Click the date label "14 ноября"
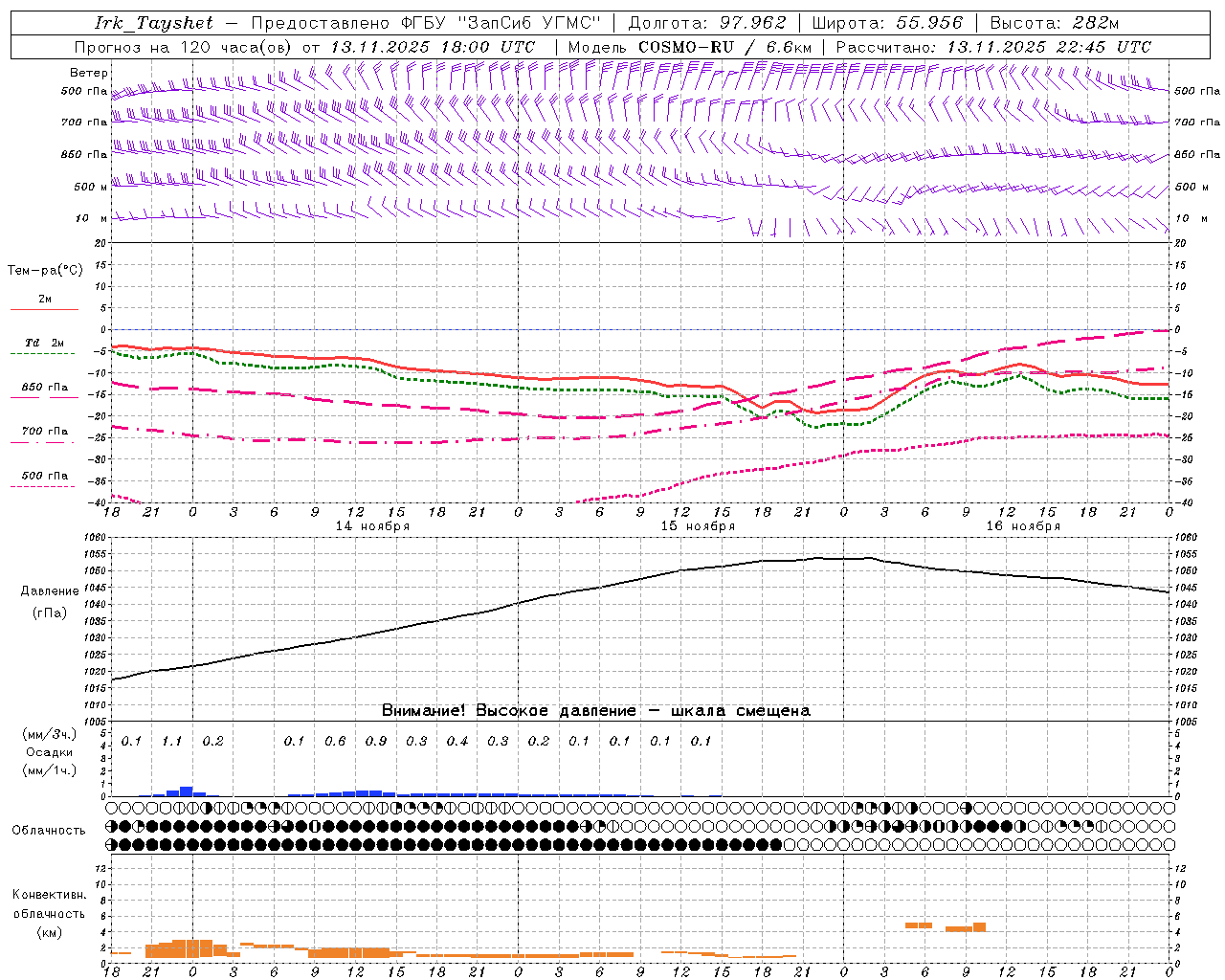The height and width of the screenshot is (980, 1225). point(372,526)
